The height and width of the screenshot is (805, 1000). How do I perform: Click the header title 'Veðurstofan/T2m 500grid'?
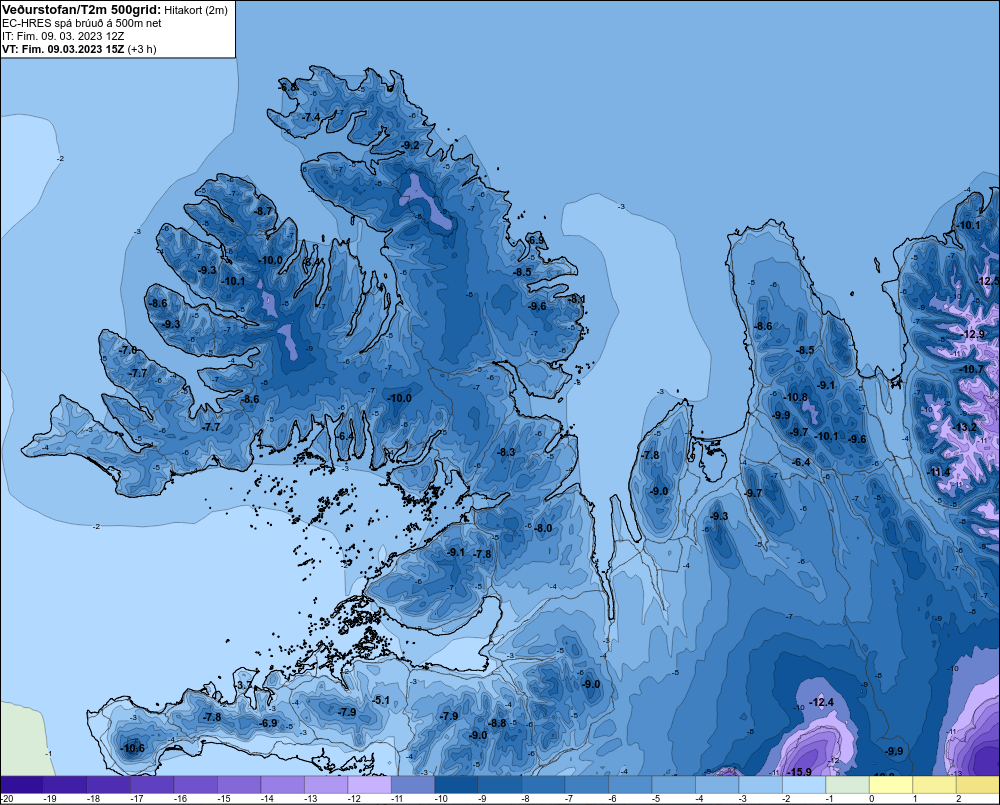[81, 10]
